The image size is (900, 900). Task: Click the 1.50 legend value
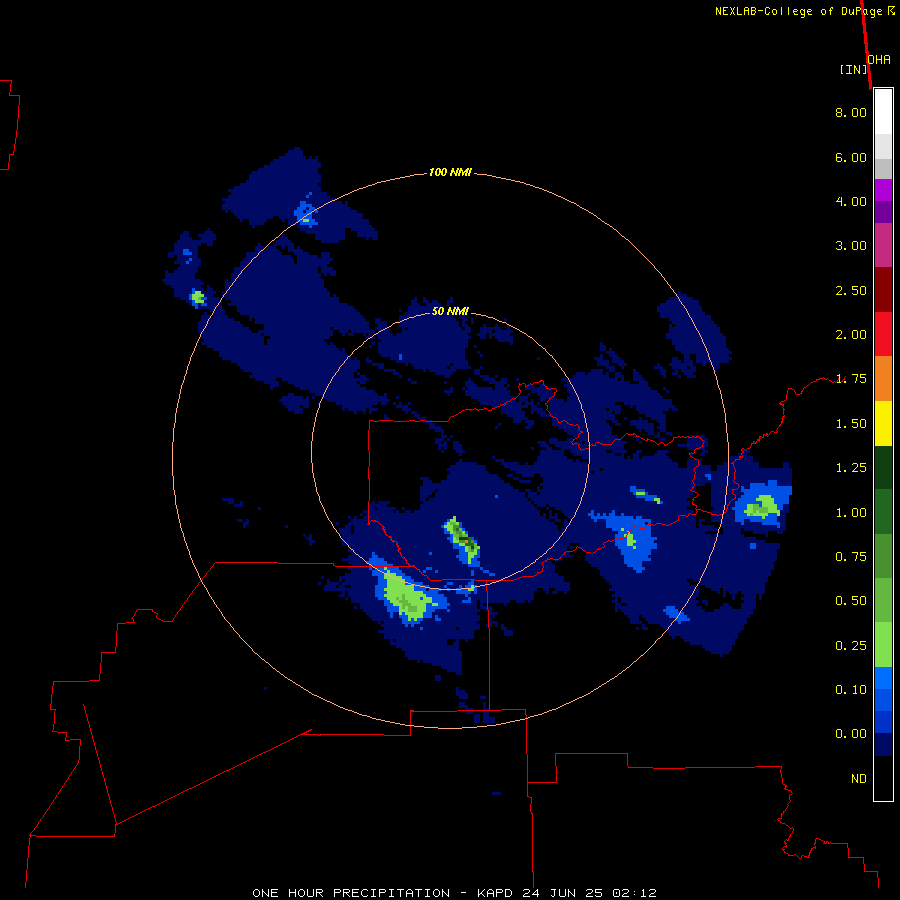tap(851, 424)
